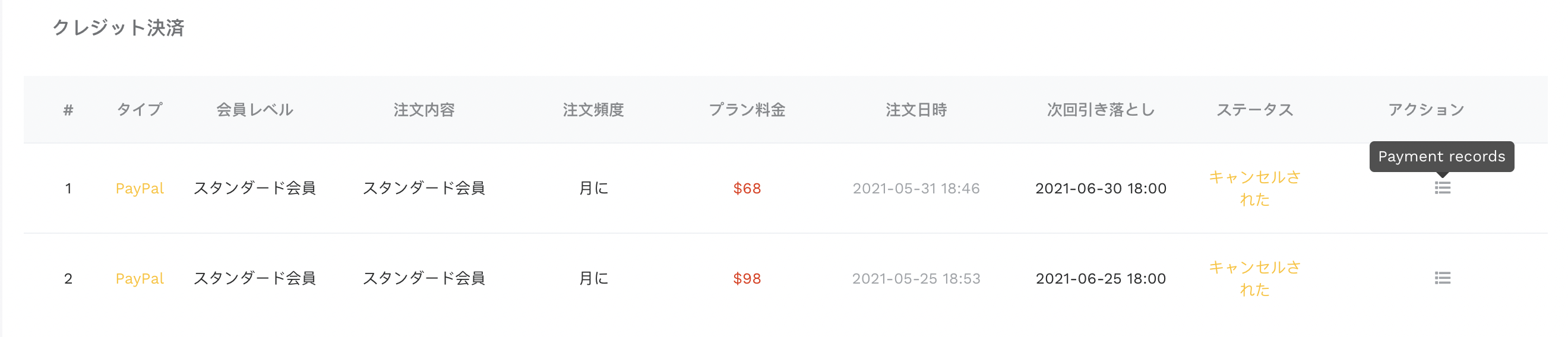This screenshot has width=1568, height=337.
Task: Open payment records for order 1
Action: (1442, 188)
